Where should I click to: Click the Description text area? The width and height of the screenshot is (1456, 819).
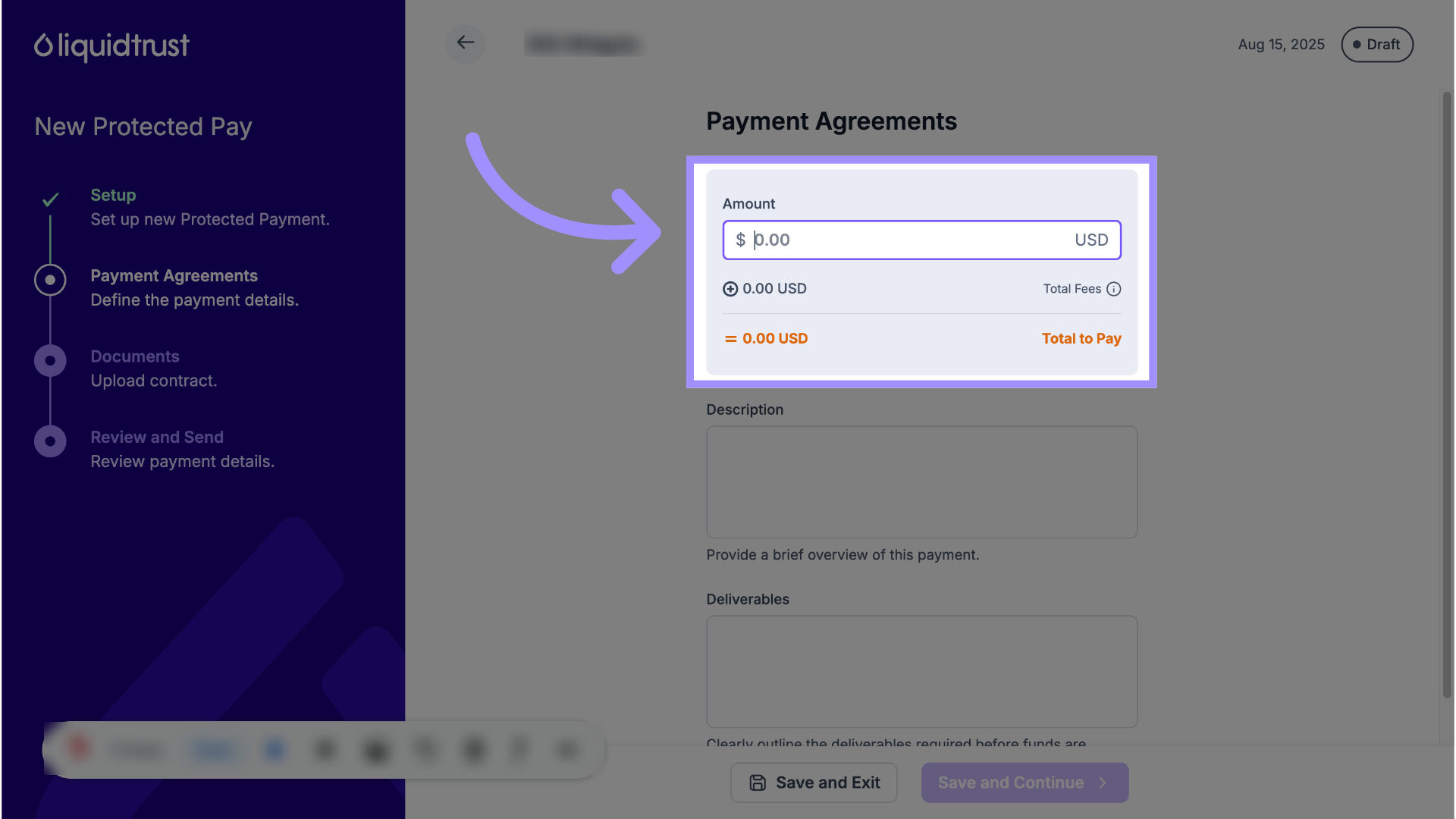coord(921,482)
